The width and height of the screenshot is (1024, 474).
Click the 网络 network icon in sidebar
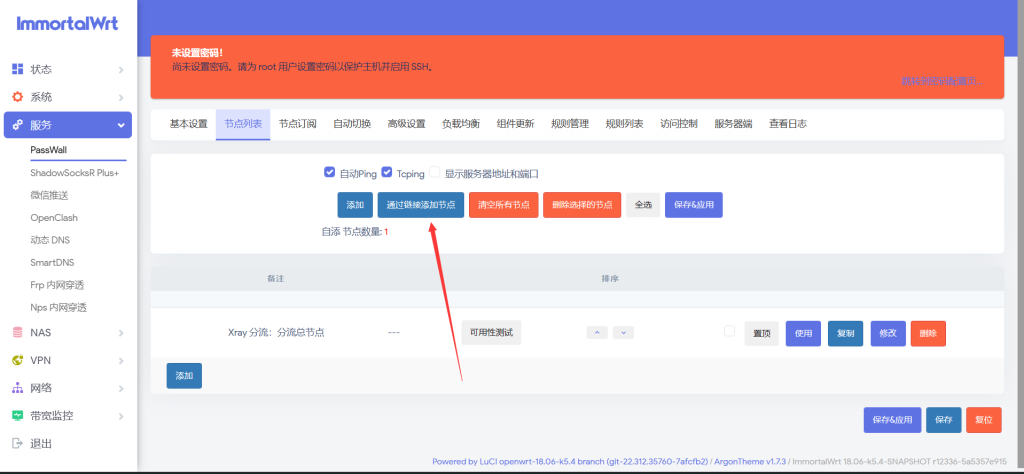coord(17,388)
